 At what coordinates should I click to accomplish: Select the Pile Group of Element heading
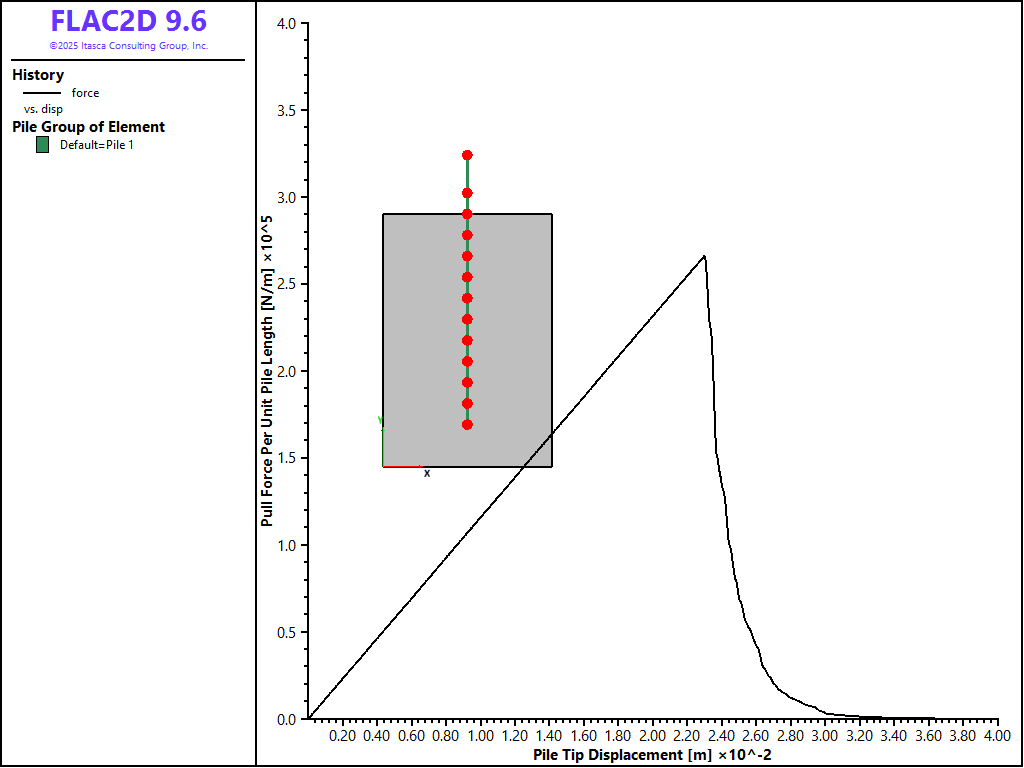88,127
